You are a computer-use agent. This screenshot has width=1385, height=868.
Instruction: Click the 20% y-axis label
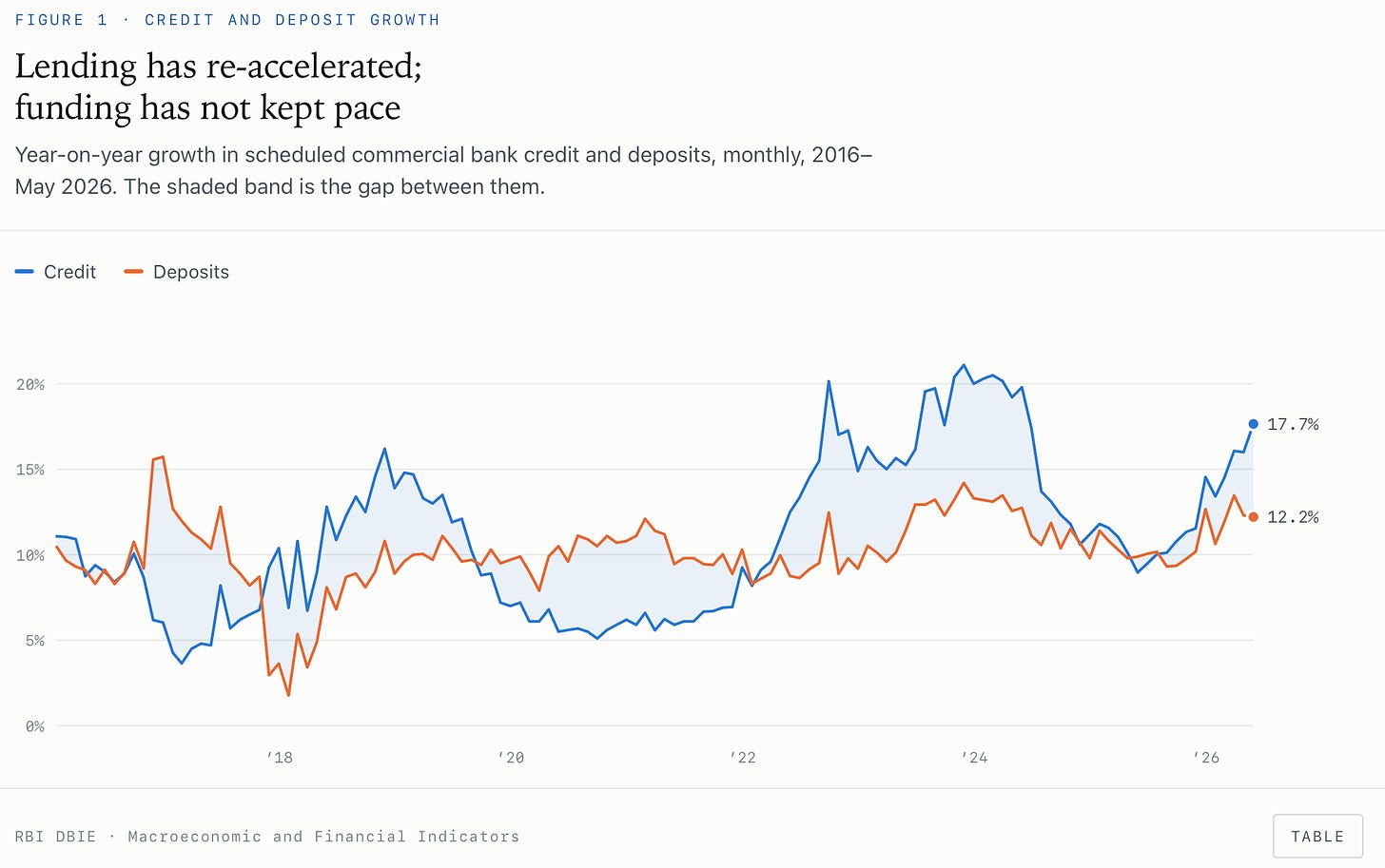[x=30, y=384]
